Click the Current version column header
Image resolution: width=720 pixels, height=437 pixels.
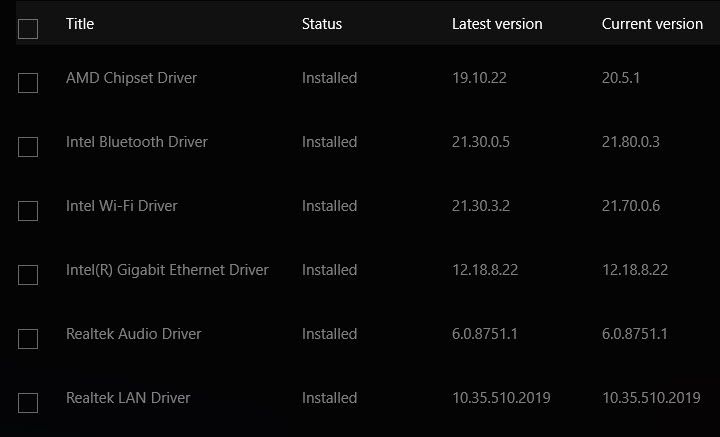tap(652, 24)
